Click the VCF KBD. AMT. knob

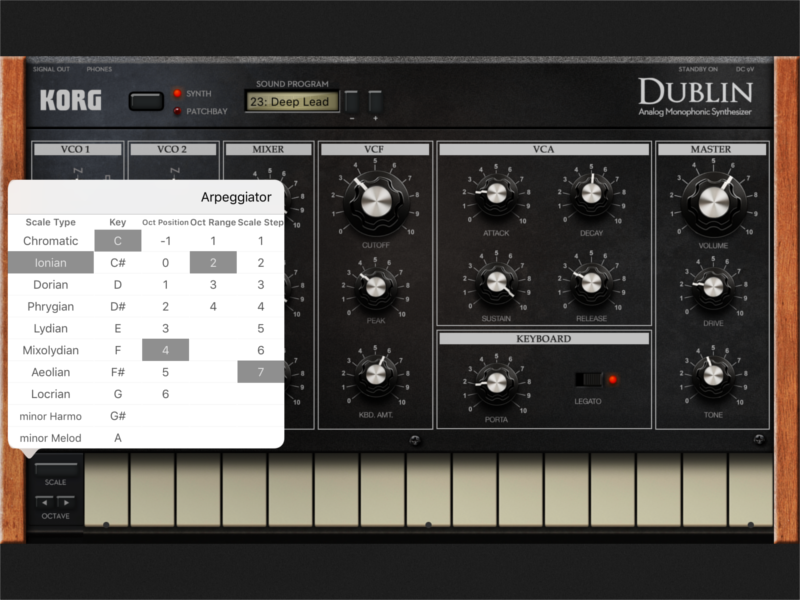376,375
